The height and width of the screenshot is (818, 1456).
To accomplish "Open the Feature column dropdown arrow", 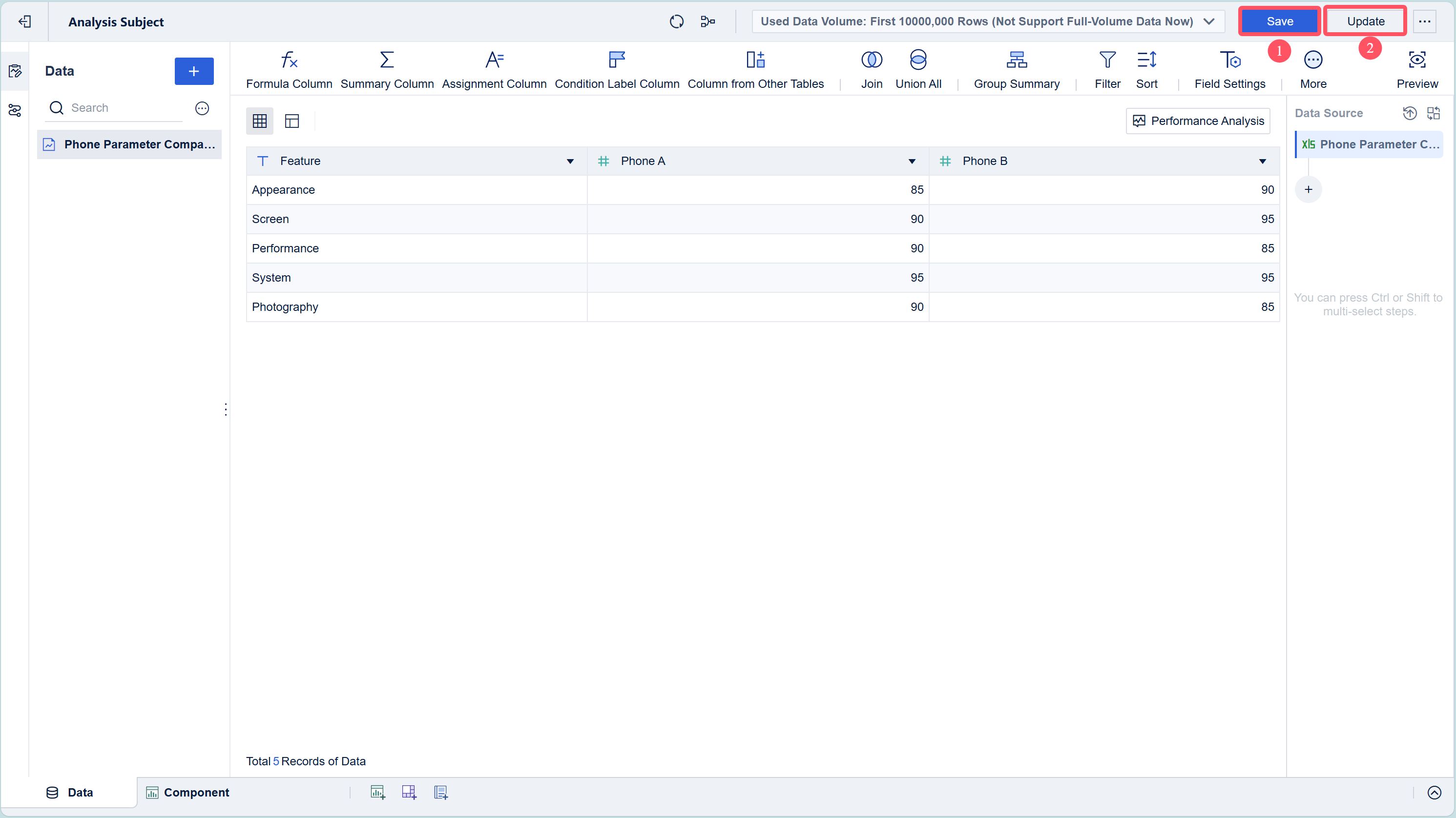I will pos(570,162).
